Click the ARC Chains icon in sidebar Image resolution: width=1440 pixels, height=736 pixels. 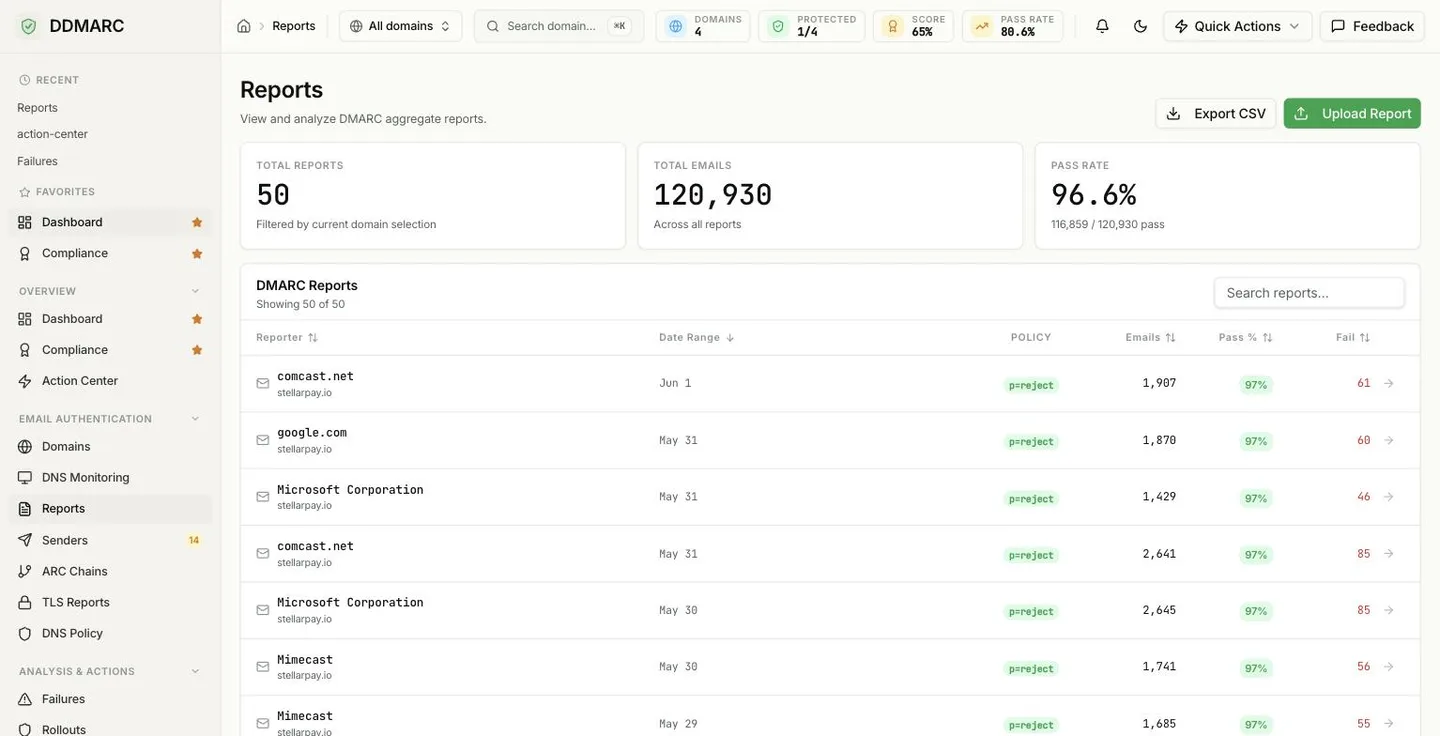(x=25, y=571)
